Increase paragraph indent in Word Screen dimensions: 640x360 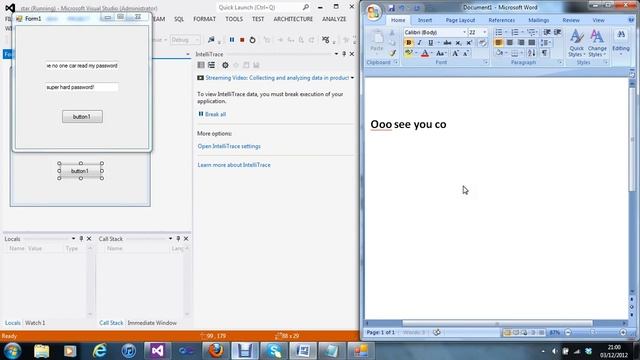click(558, 32)
